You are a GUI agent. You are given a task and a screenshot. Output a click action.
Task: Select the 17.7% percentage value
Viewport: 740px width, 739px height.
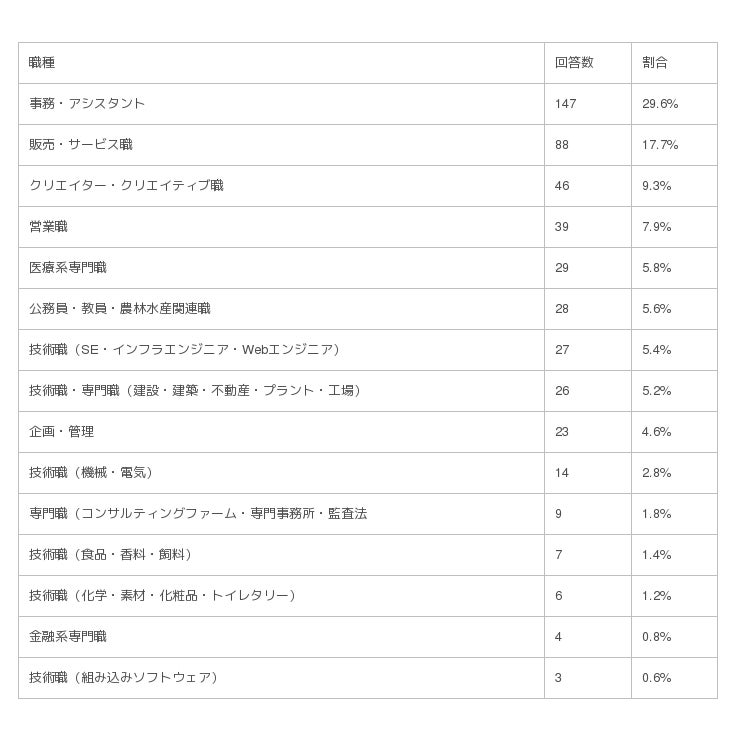(660, 145)
